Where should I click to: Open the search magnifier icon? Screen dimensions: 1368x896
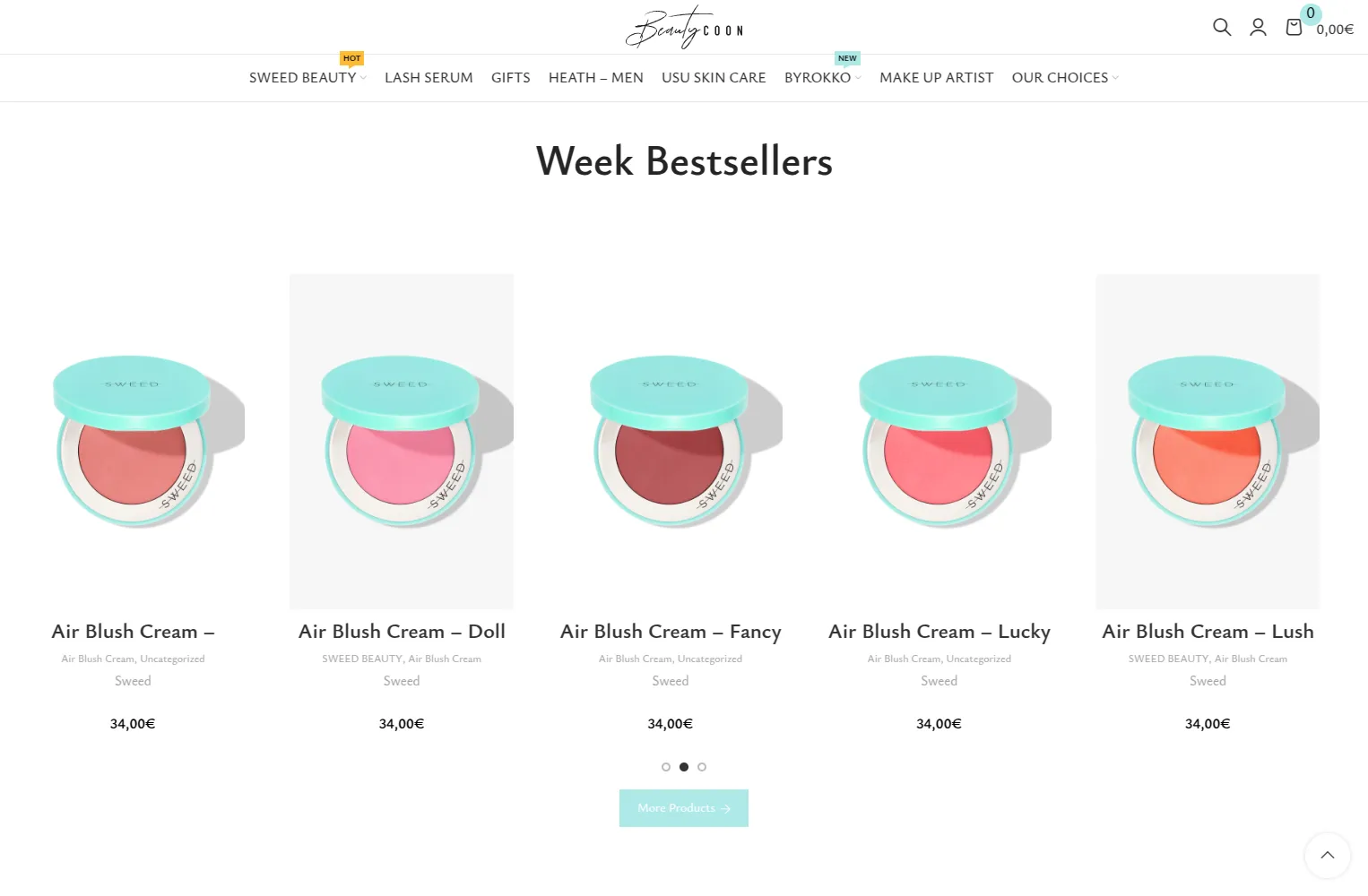tap(1221, 27)
